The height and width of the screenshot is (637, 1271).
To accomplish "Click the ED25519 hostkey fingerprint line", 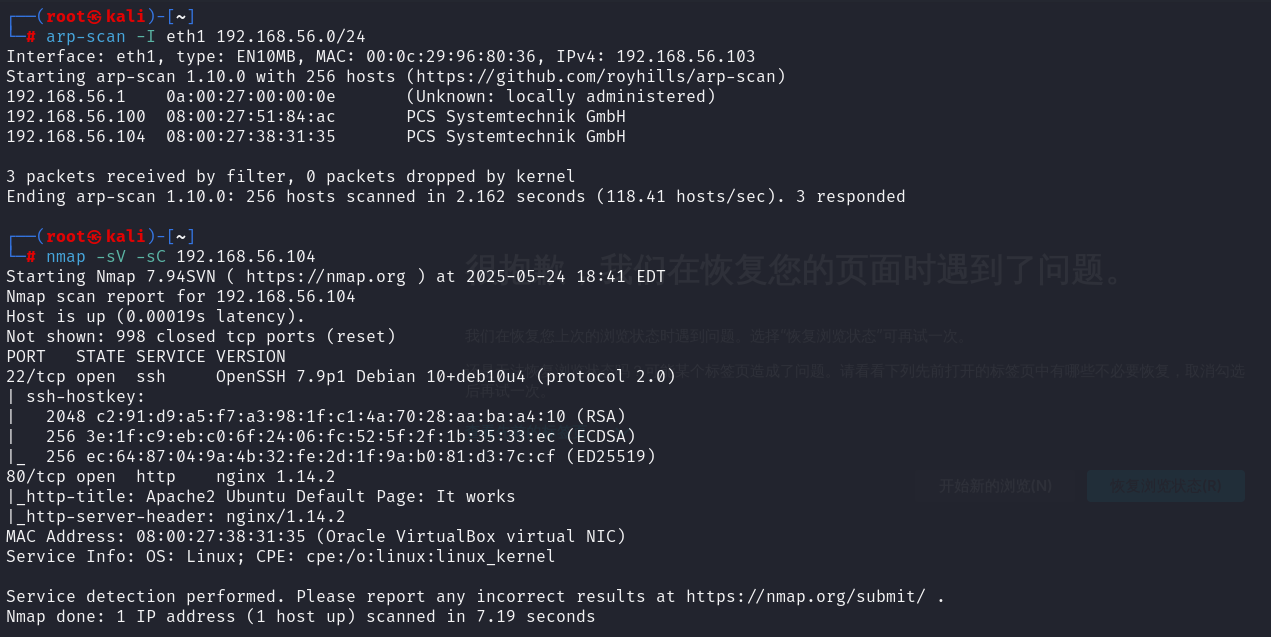I will (331, 456).
